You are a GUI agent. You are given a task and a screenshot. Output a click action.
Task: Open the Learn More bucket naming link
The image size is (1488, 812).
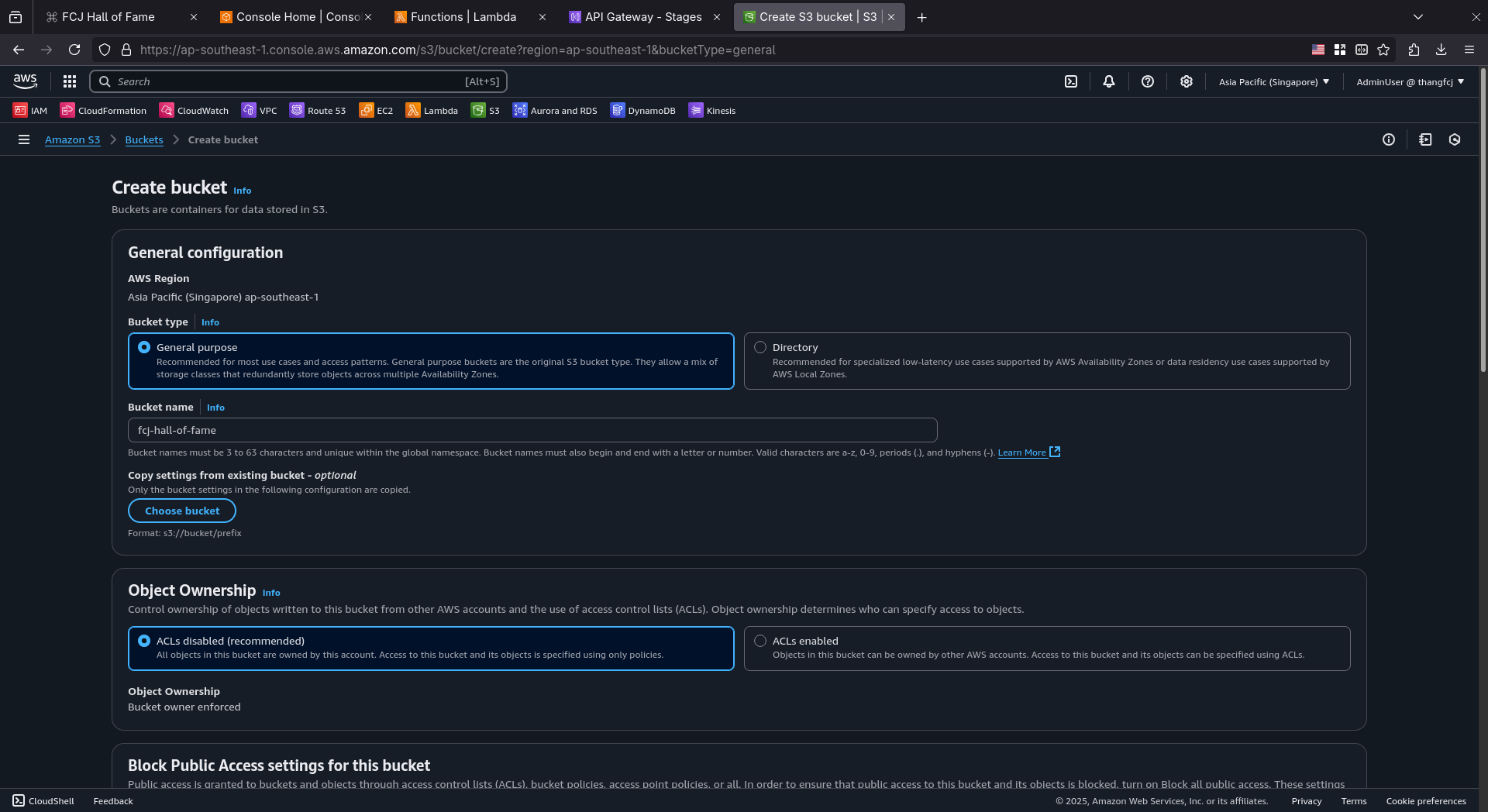click(1028, 452)
